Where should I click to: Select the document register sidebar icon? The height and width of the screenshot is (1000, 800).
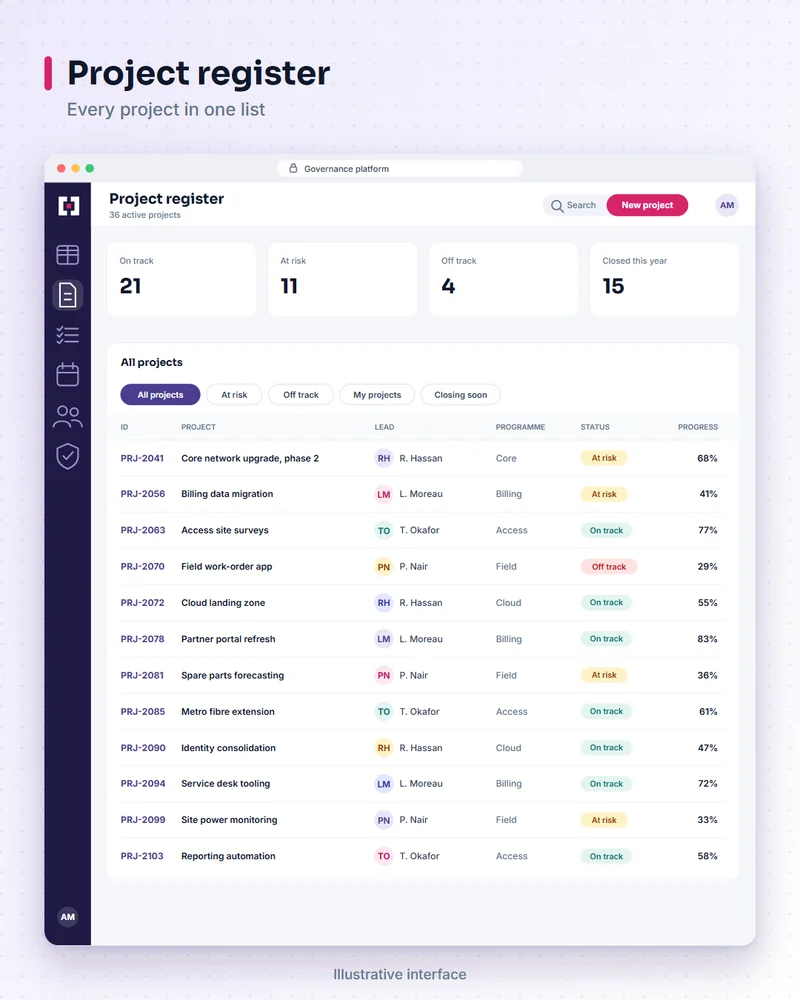click(x=68, y=295)
